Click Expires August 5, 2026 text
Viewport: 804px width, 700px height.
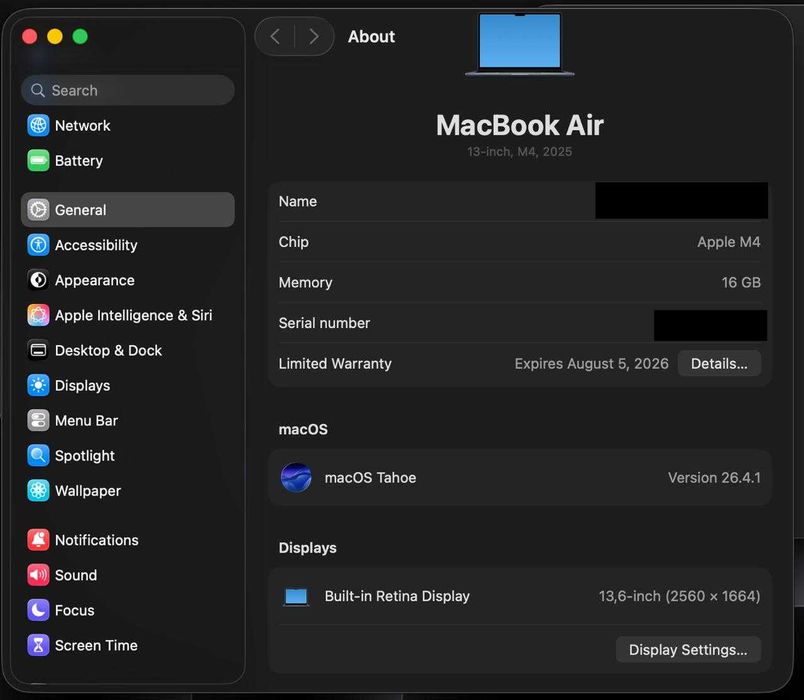coord(591,364)
